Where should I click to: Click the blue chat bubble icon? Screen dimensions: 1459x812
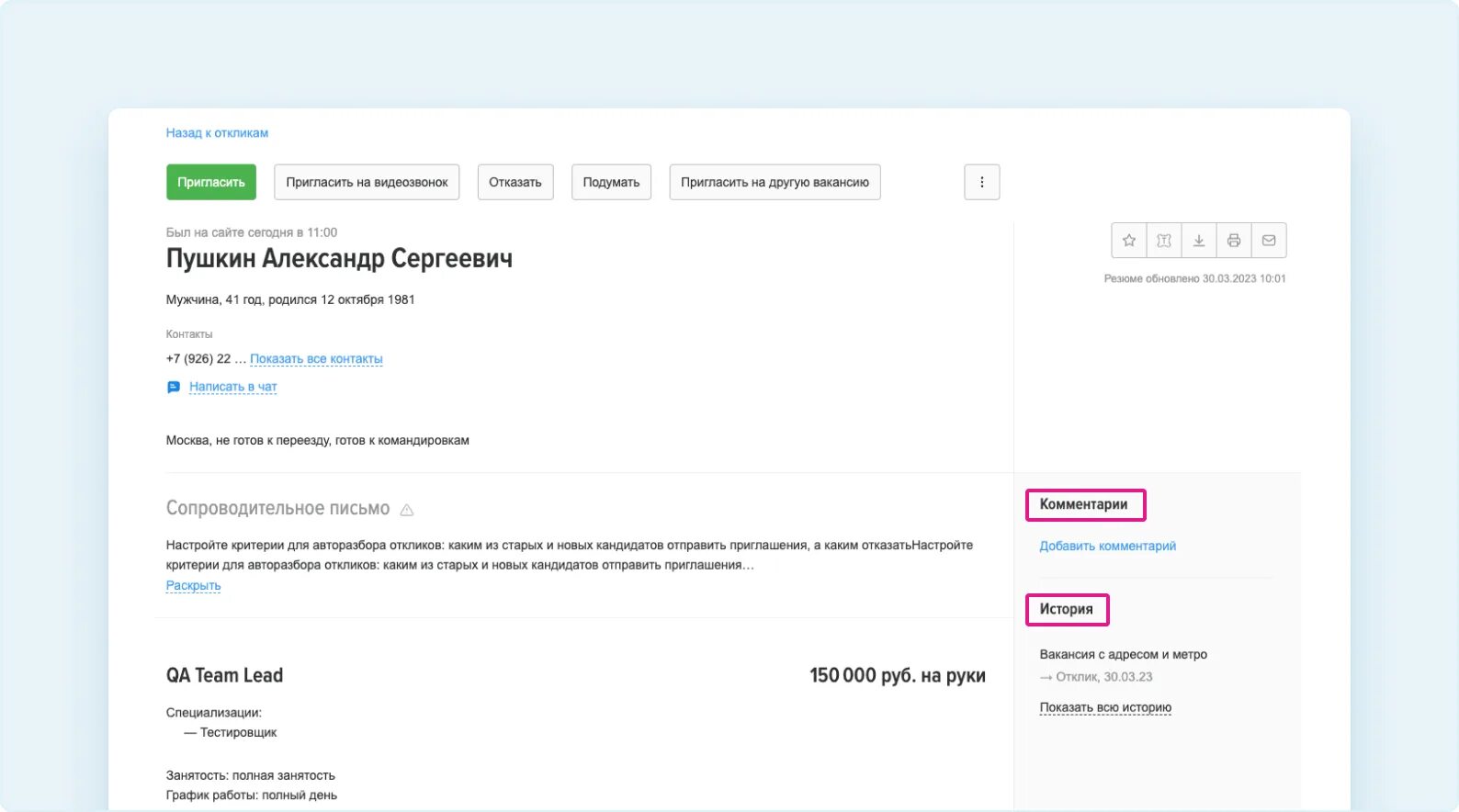coord(174,387)
